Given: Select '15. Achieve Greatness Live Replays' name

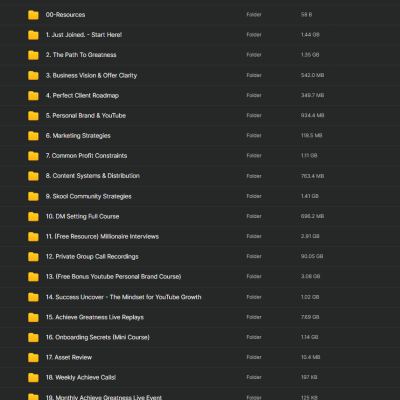Looking at the screenshot, I should tap(95, 317).
